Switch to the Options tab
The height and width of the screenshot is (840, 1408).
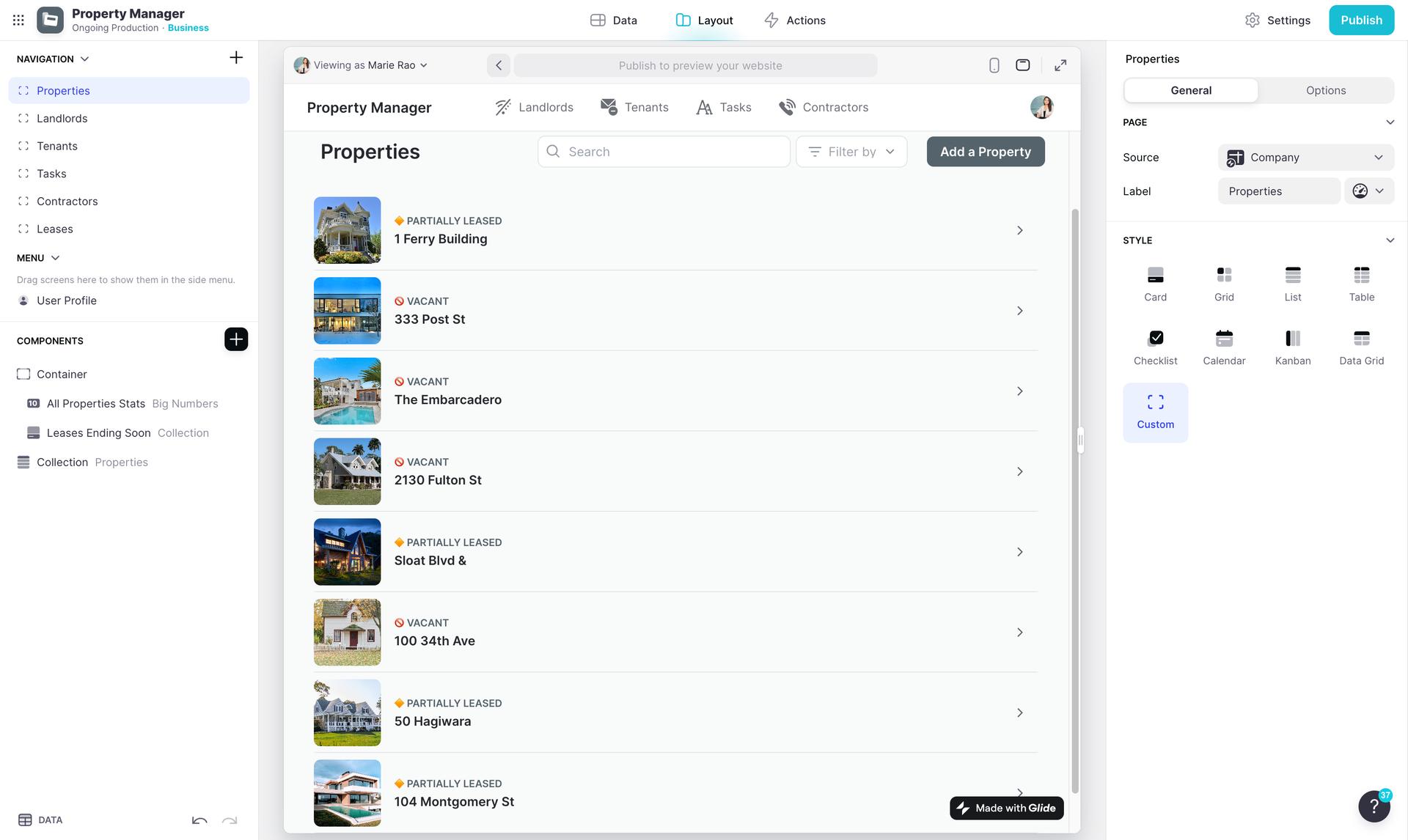click(1325, 91)
